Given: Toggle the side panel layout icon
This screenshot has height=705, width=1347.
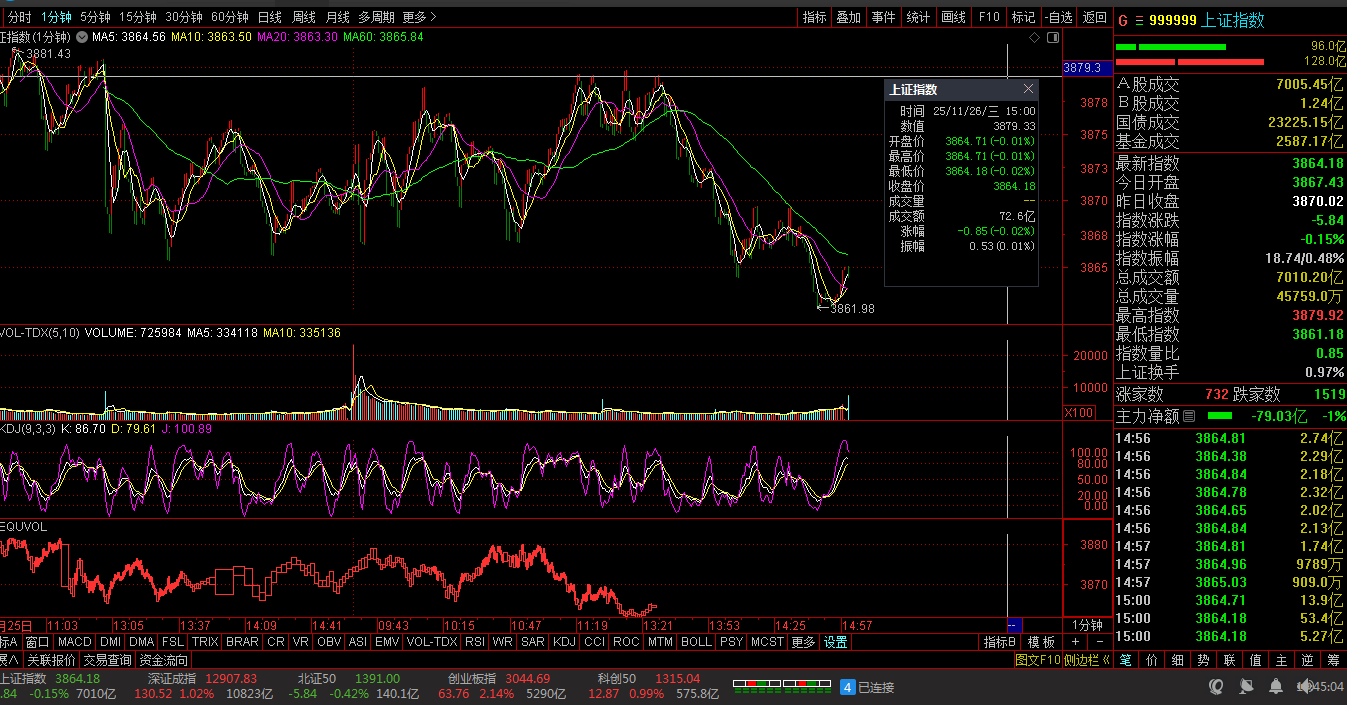Looking at the screenshot, I should pyautogui.click(x=1051, y=37).
